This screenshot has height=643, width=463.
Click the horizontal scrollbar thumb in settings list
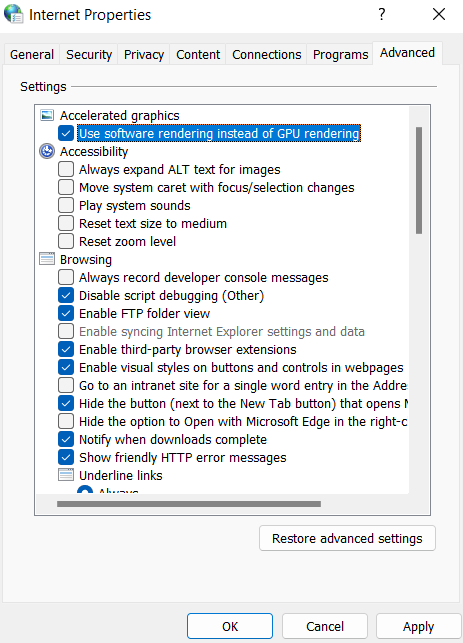pyautogui.click(x=189, y=504)
